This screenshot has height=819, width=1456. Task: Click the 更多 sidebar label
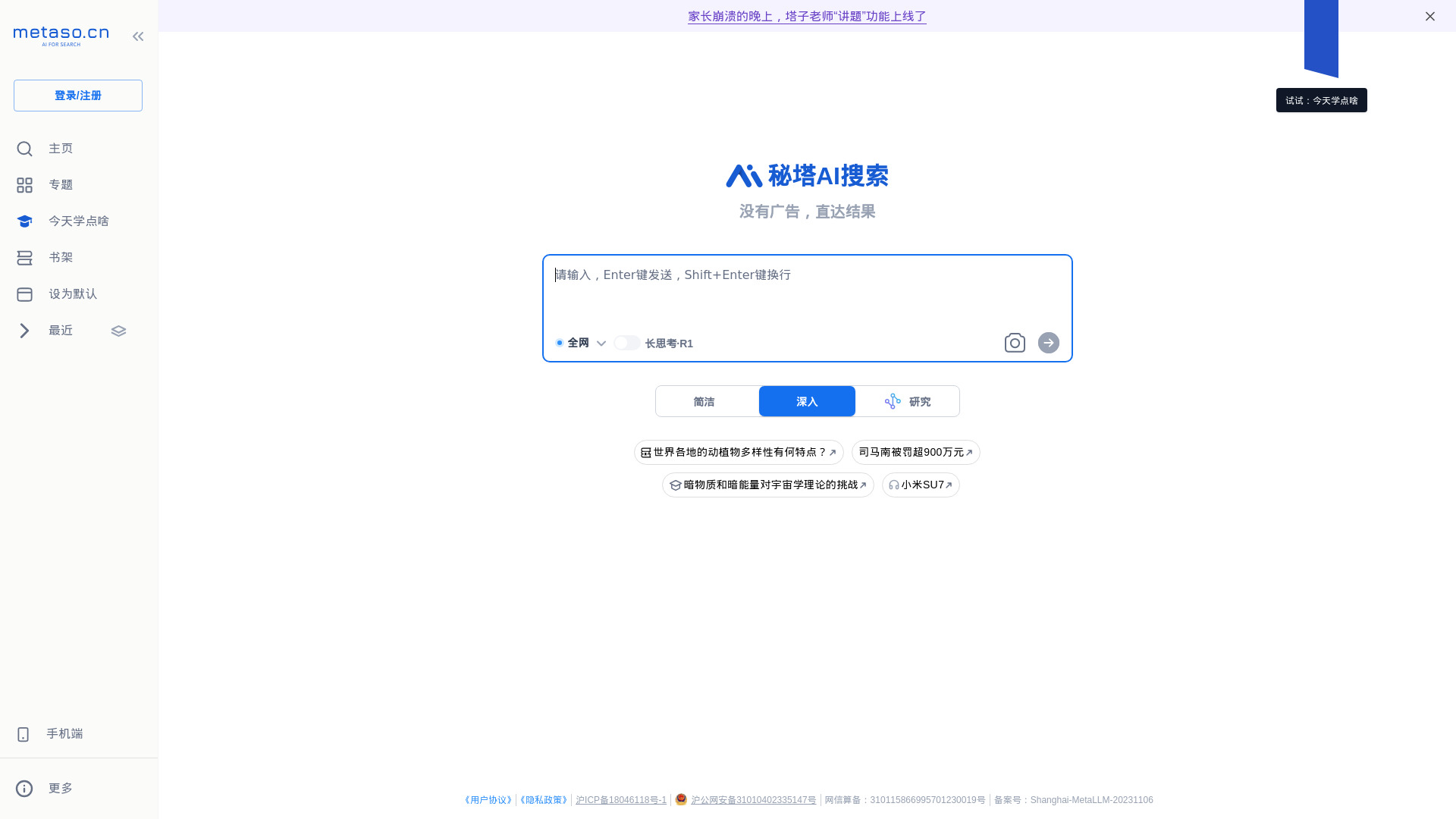tap(61, 789)
